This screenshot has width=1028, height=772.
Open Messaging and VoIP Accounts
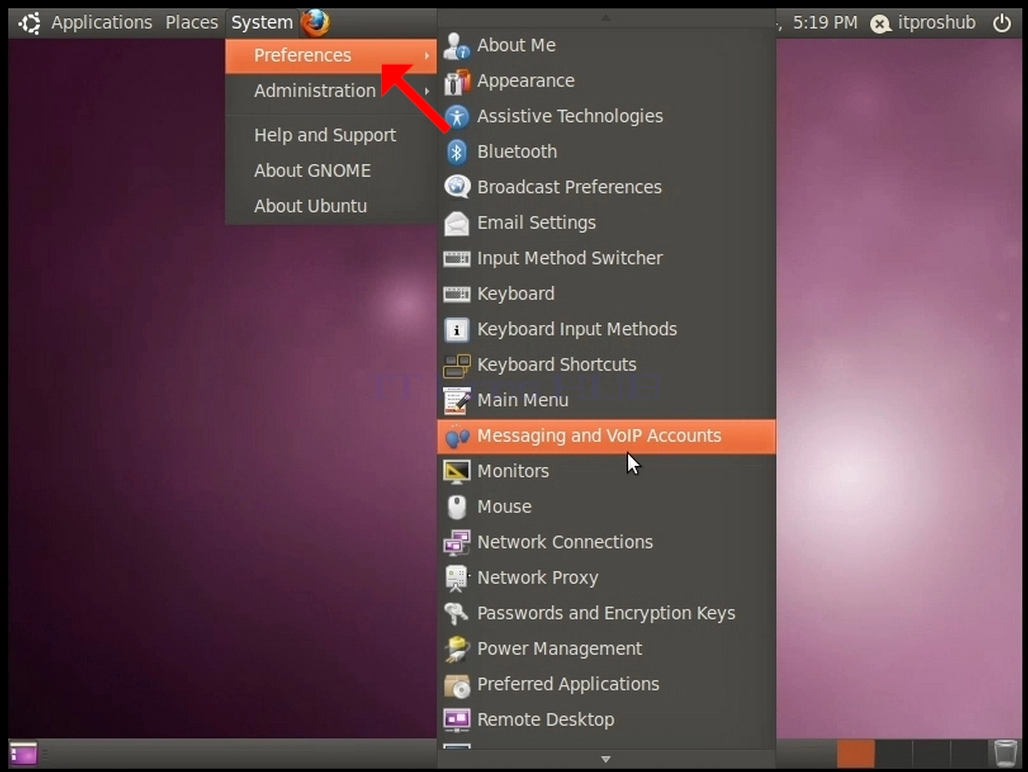point(606,436)
